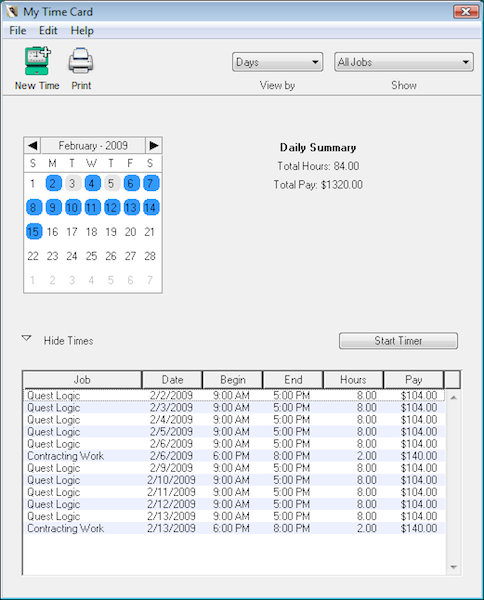Sort by the Date column header
The image size is (484, 600).
172,380
